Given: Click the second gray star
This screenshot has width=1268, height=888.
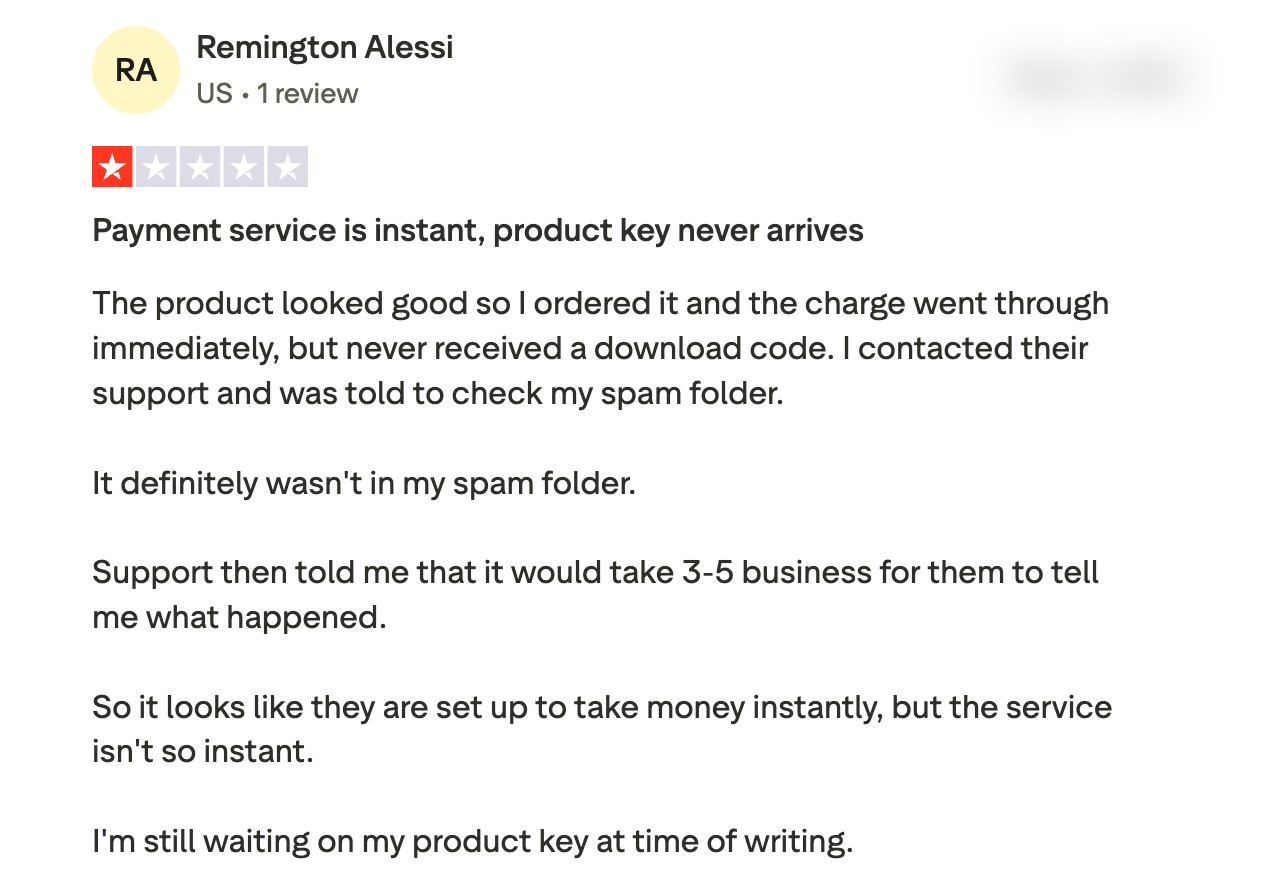Looking at the screenshot, I should point(156,167).
